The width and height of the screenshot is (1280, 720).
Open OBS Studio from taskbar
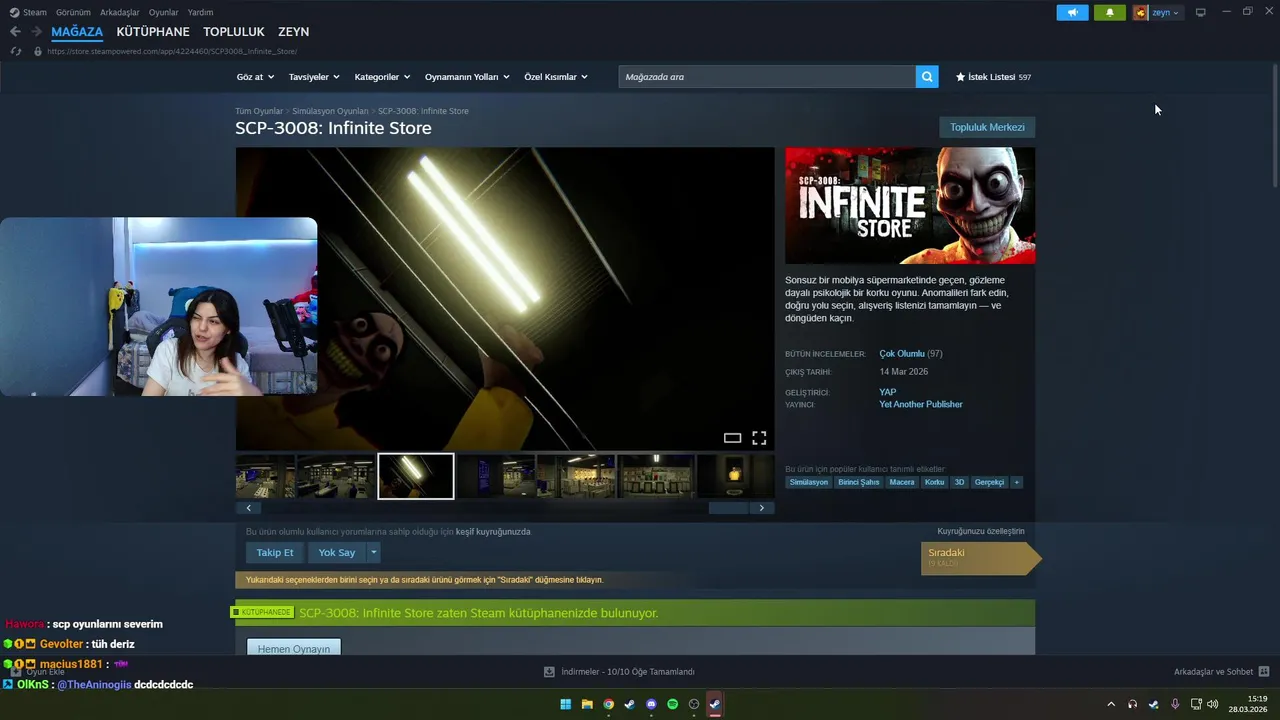point(694,704)
